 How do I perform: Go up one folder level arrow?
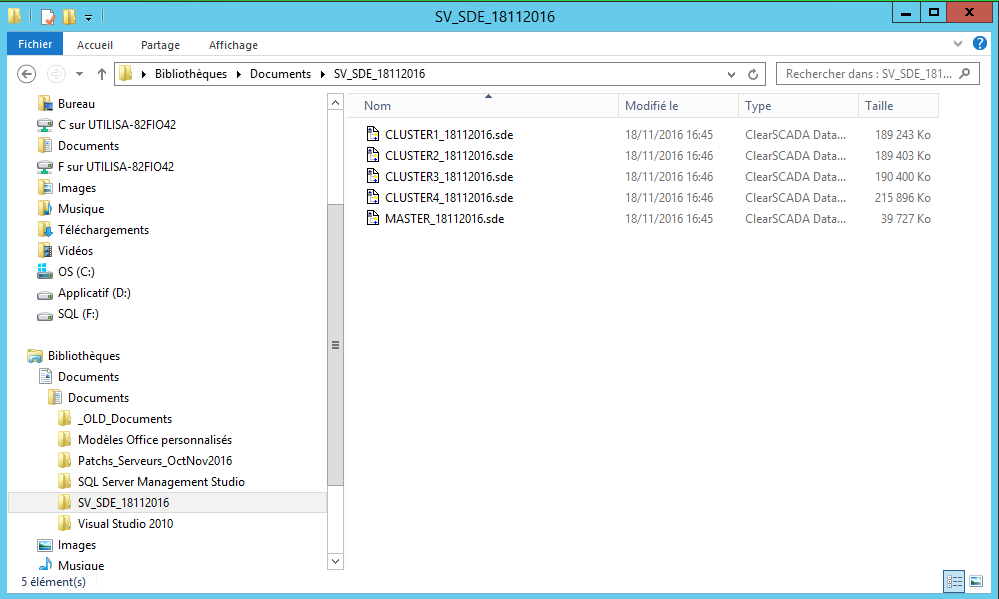(x=102, y=74)
